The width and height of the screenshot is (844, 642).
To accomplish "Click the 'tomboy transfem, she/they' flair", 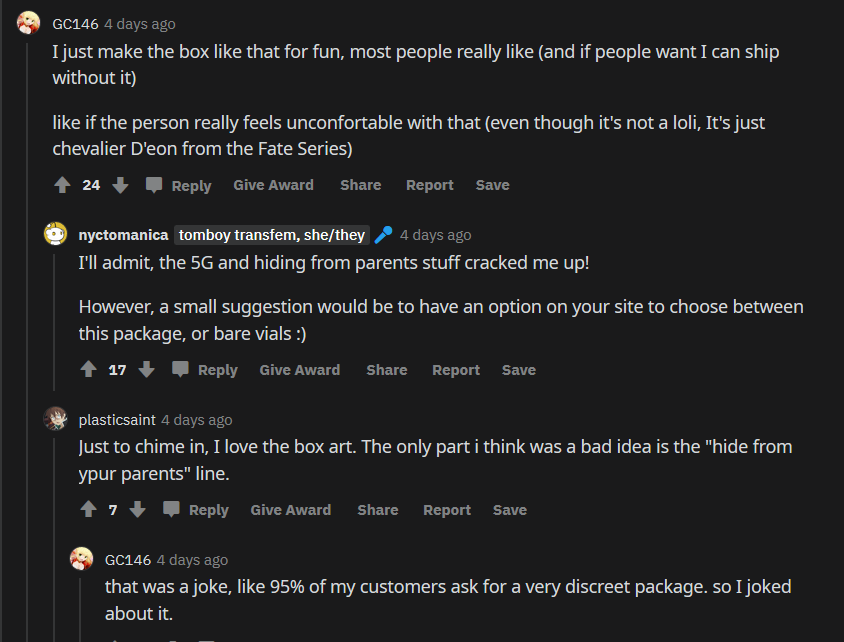I will pyautogui.click(x=271, y=235).
